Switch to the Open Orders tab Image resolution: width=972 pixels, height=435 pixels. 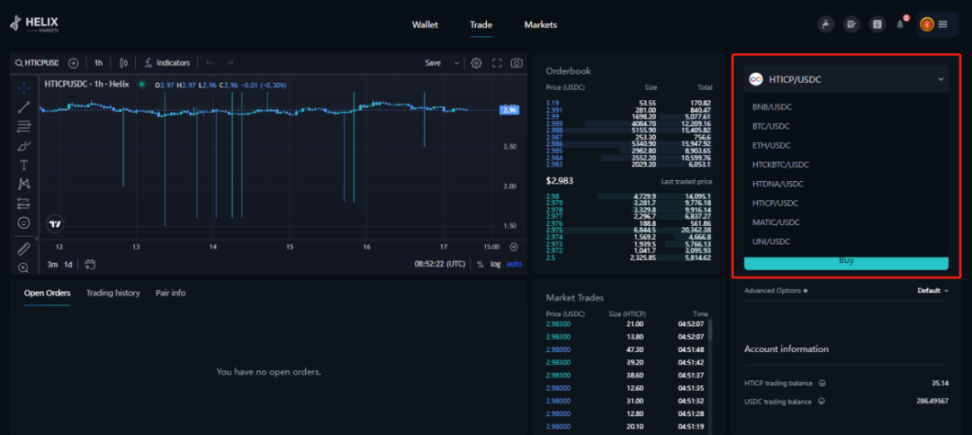(x=47, y=293)
